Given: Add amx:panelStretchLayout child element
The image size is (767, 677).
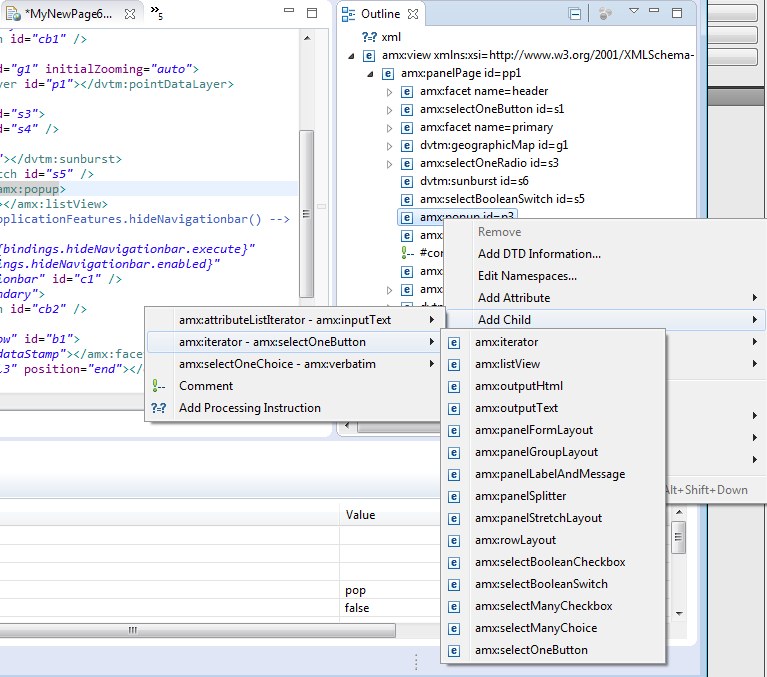Looking at the screenshot, I should click(553, 518).
